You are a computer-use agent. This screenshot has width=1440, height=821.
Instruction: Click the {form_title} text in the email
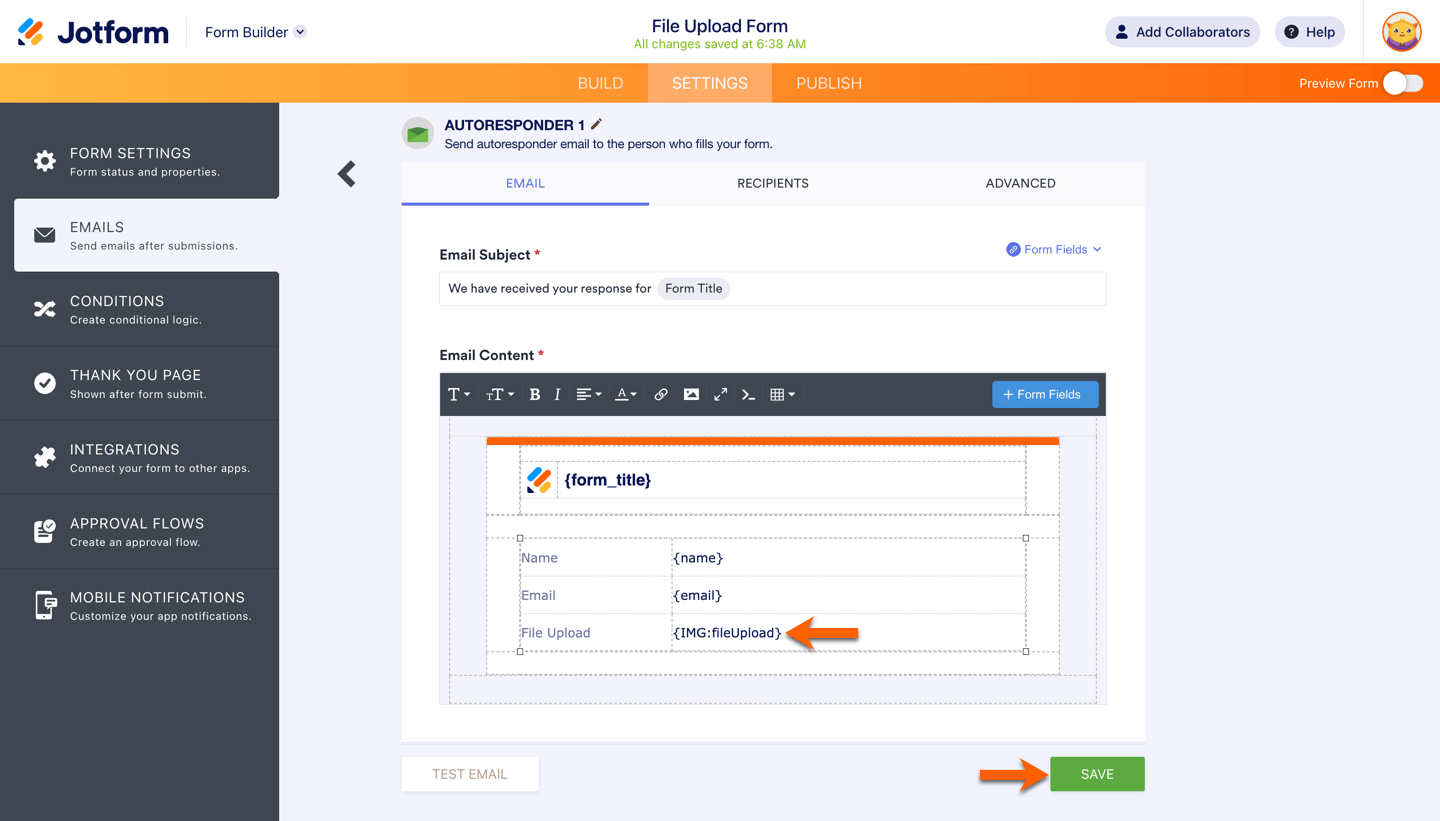608,480
